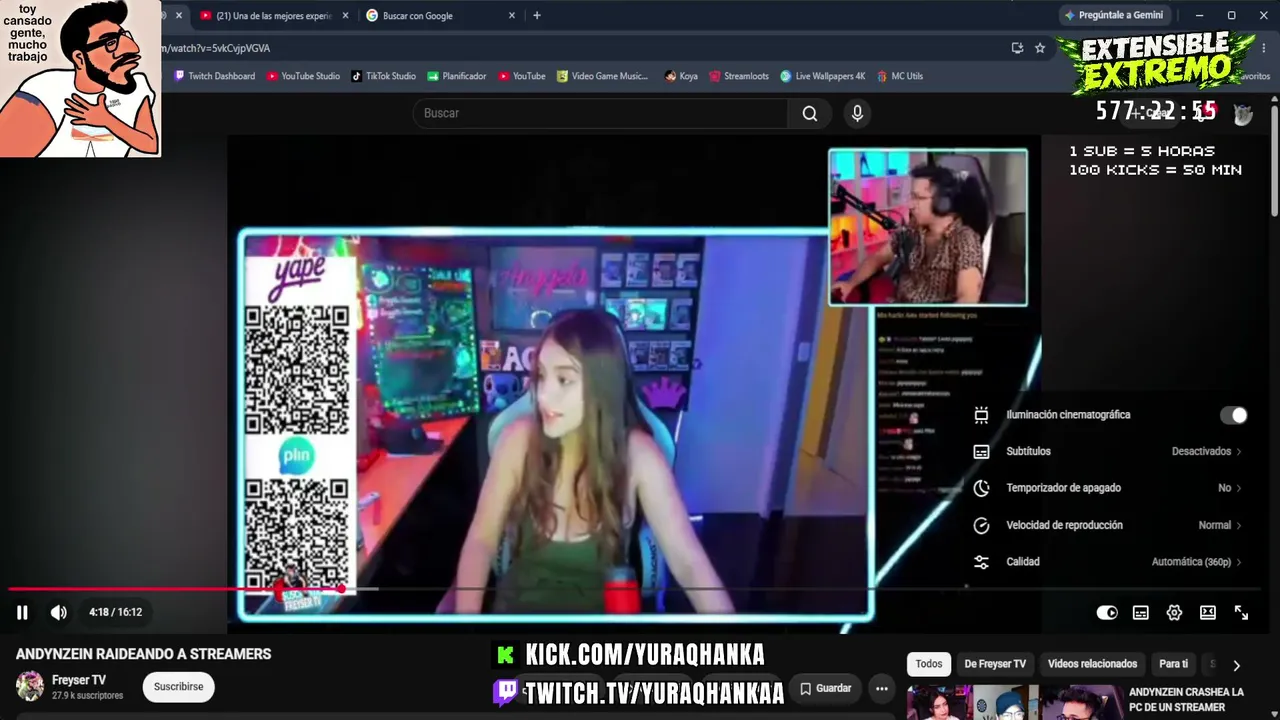Open the more actions ellipsis menu
The image size is (1280, 720).
[x=881, y=688]
